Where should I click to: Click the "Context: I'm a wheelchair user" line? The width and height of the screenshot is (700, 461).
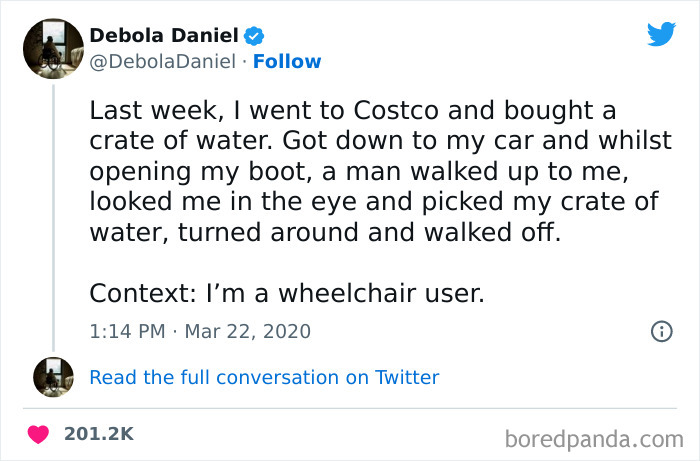286,294
